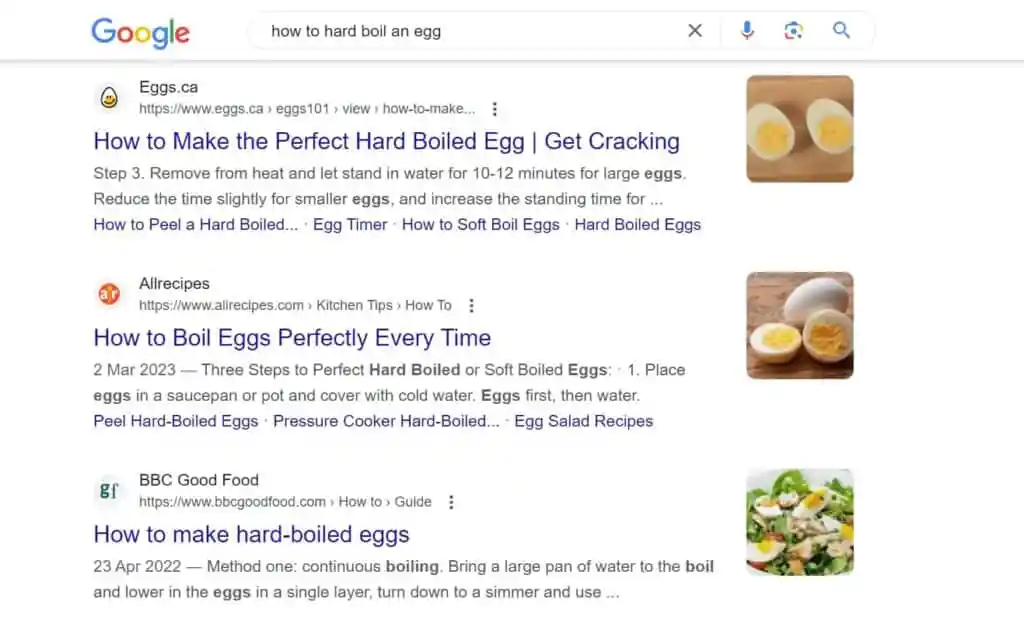Image resolution: width=1024 pixels, height=620 pixels.
Task: Open "How to make hard-boiled eggs" result
Action: [x=251, y=534]
